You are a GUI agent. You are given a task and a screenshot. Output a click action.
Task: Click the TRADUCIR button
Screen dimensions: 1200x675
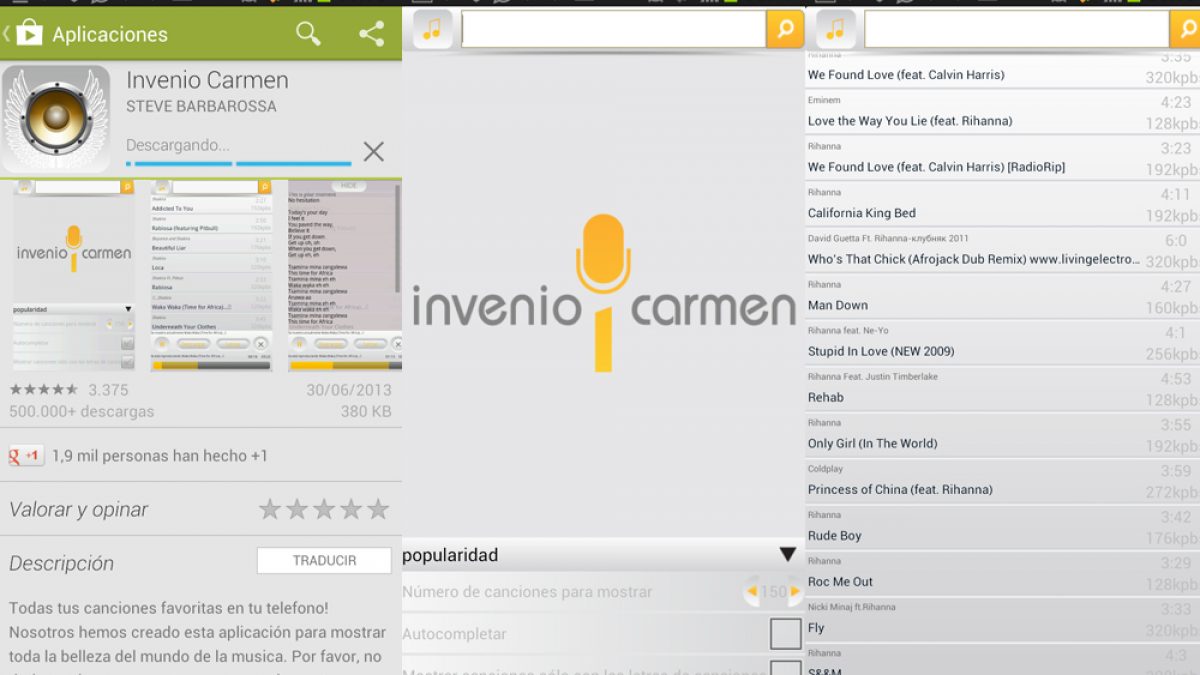point(324,561)
